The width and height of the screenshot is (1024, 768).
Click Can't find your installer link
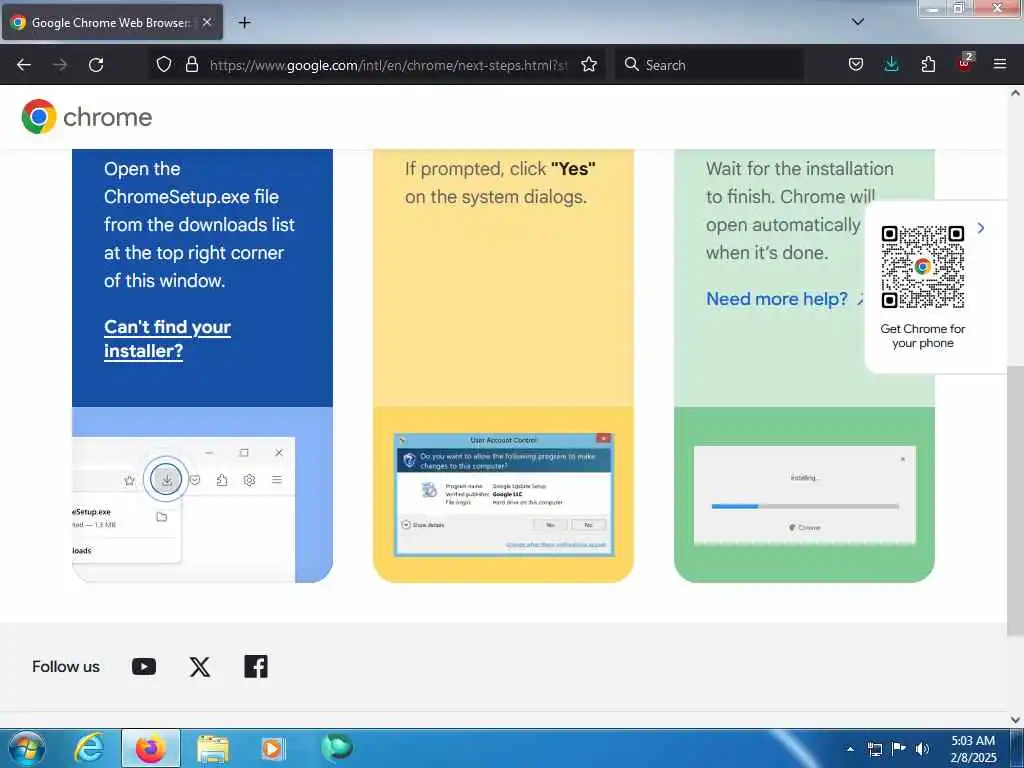coord(167,338)
